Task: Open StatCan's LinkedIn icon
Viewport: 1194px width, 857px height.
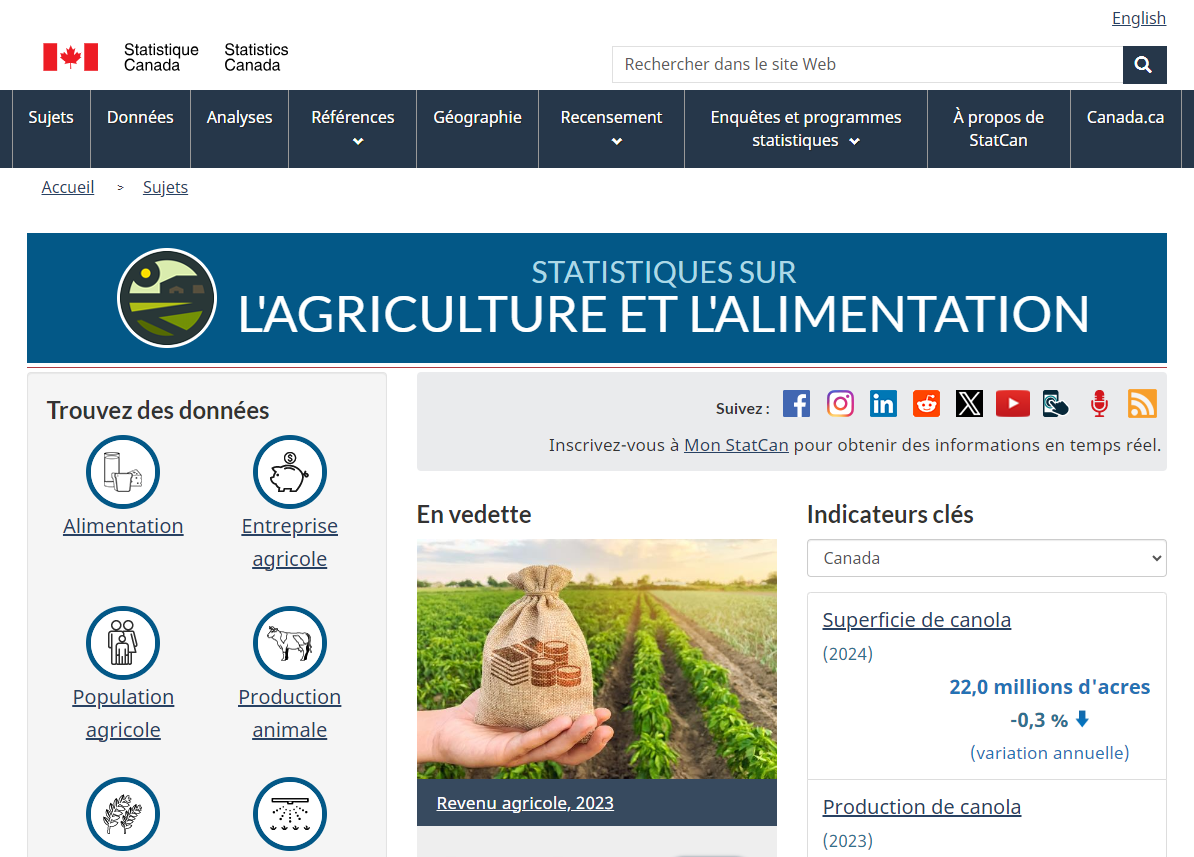Action: point(883,403)
